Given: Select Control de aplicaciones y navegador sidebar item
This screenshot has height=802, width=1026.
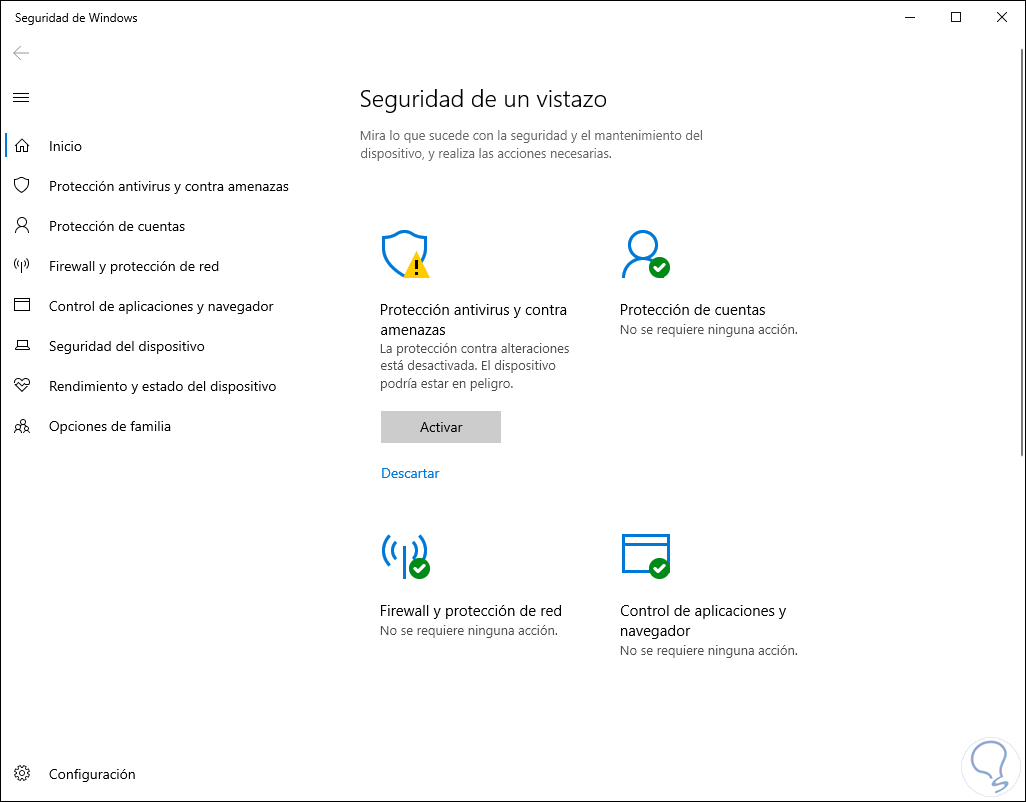Looking at the screenshot, I should pyautogui.click(x=161, y=306).
